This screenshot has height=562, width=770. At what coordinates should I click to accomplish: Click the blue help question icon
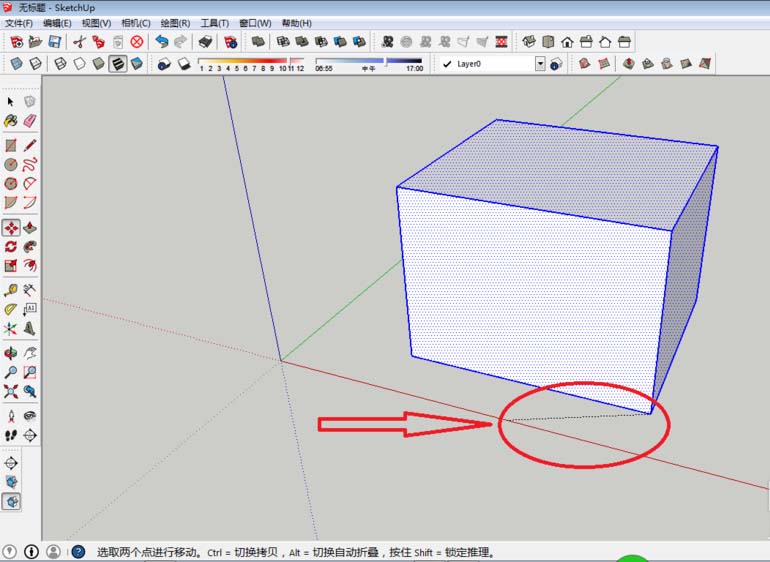point(78,552)
